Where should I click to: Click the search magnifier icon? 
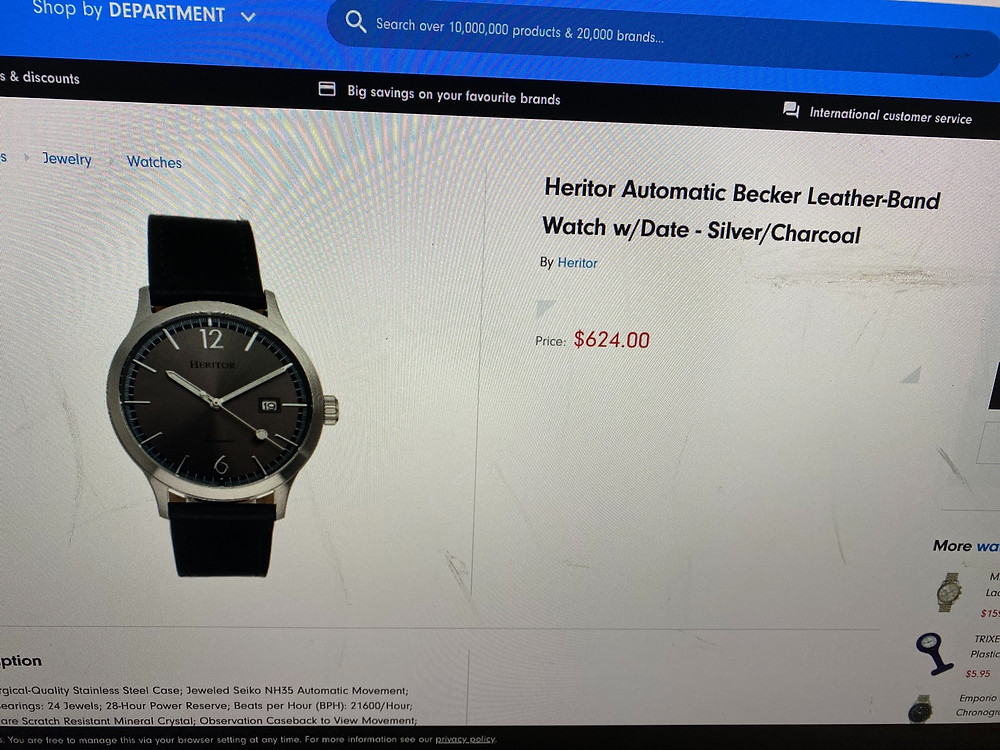[355, 22]
